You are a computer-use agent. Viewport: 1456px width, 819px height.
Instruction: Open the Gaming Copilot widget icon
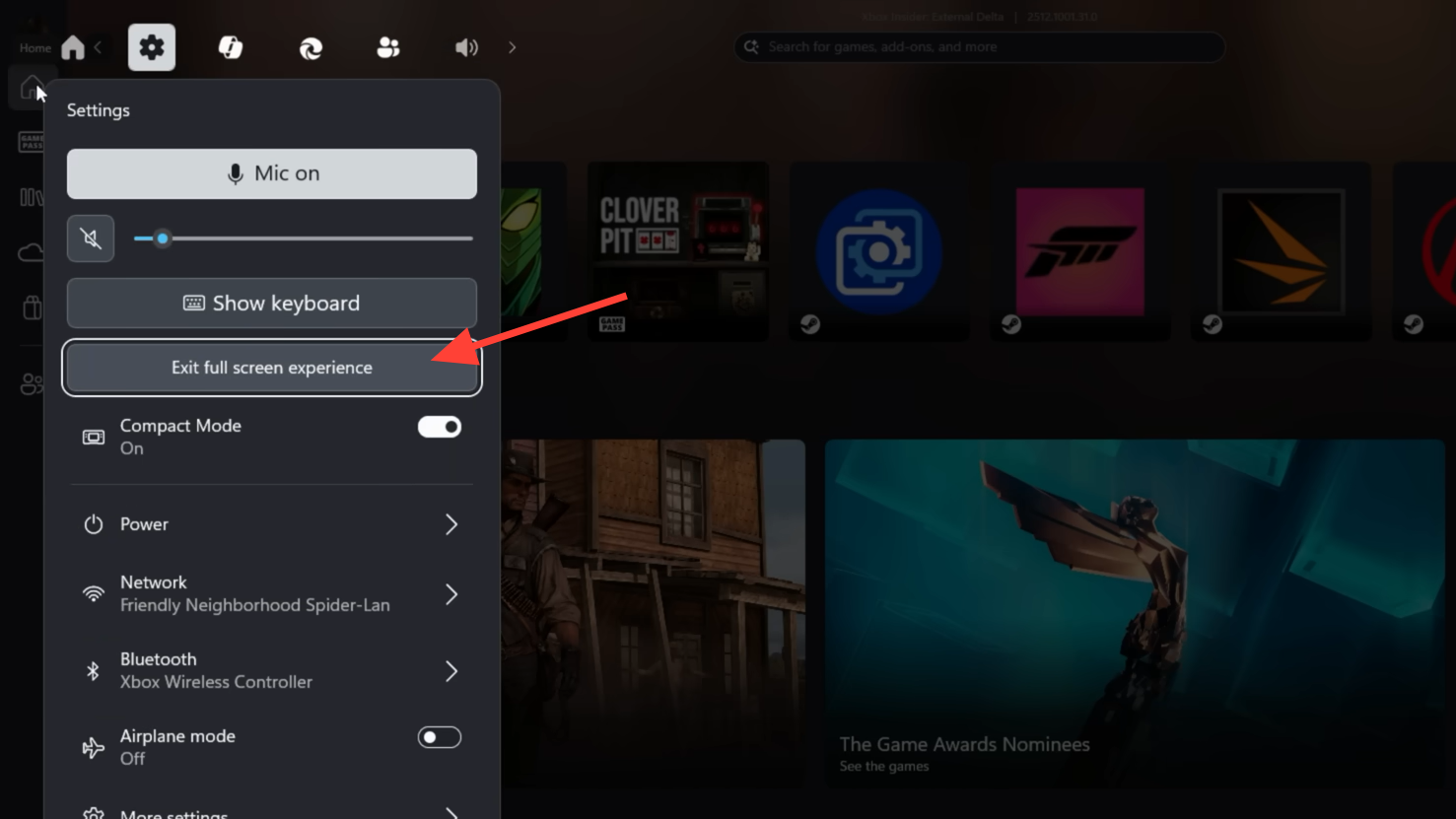231,47
